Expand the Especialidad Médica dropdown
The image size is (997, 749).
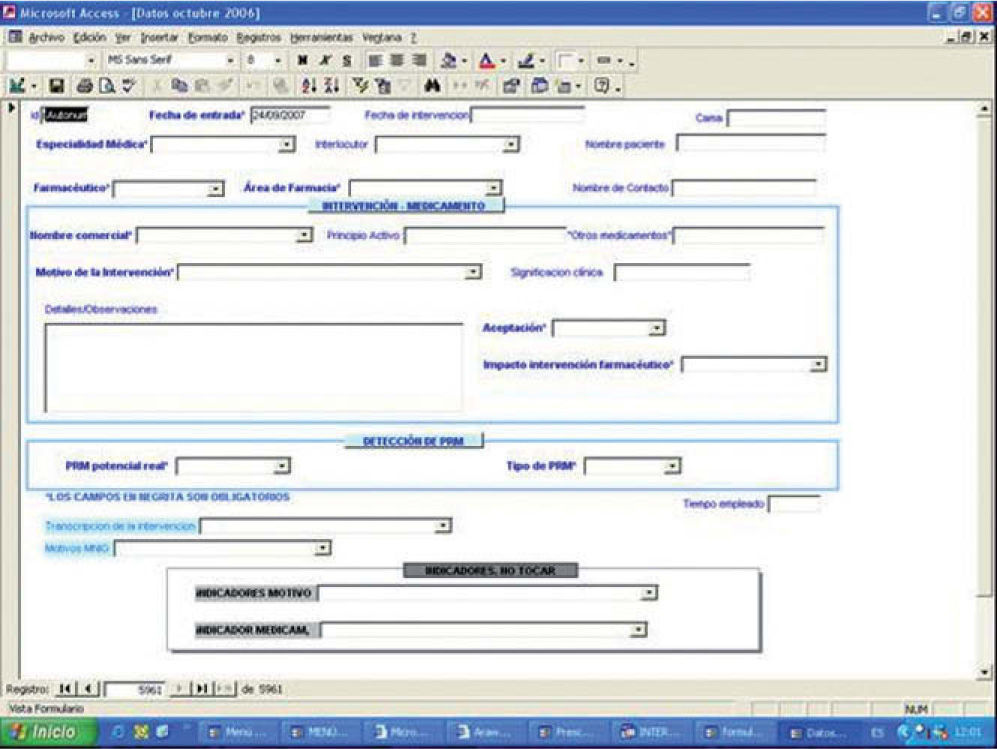coord(287,145)
